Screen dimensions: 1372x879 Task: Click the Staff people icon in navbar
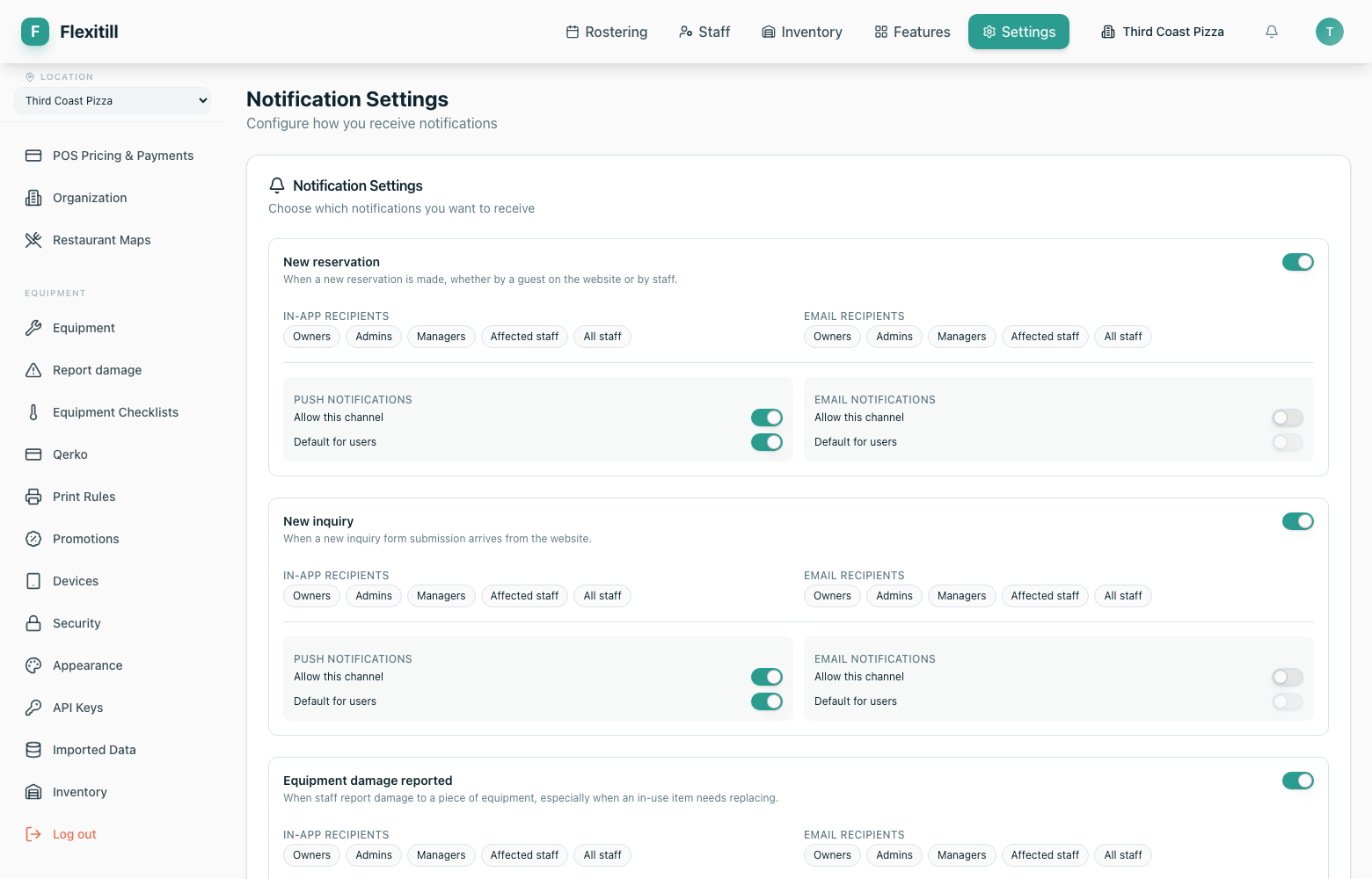tap(686, 32)
